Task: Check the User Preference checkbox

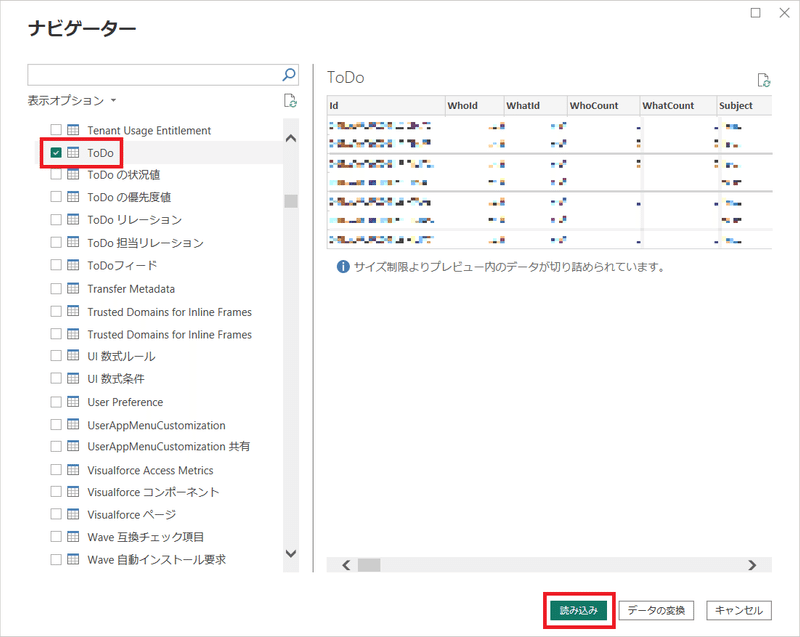Action: tap(56, 401)
